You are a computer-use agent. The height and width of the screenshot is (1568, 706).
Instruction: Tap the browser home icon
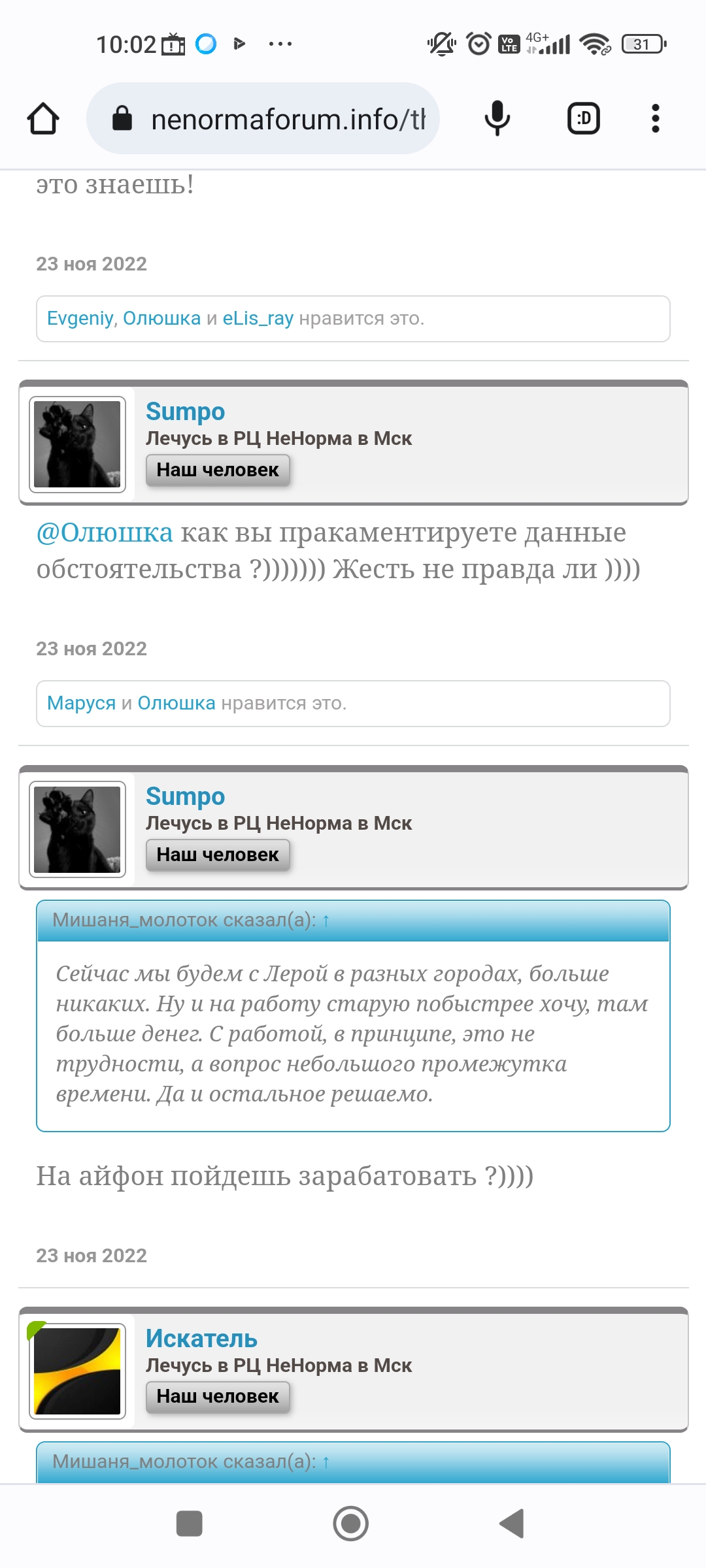click(x=43, y=119)
